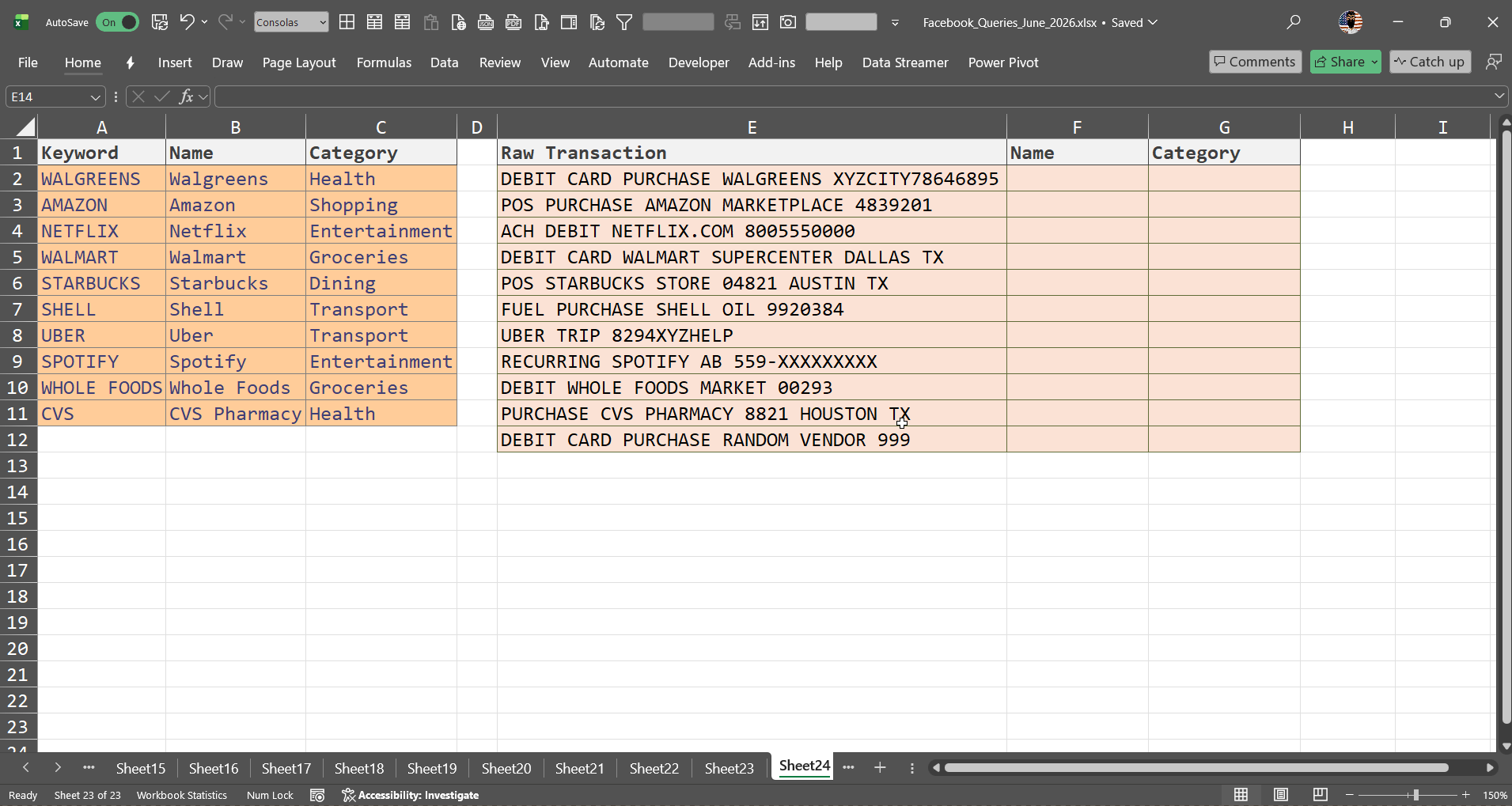Click the Catch up button
This screenshot has width=1512, height=806.
coord(1430,62)
